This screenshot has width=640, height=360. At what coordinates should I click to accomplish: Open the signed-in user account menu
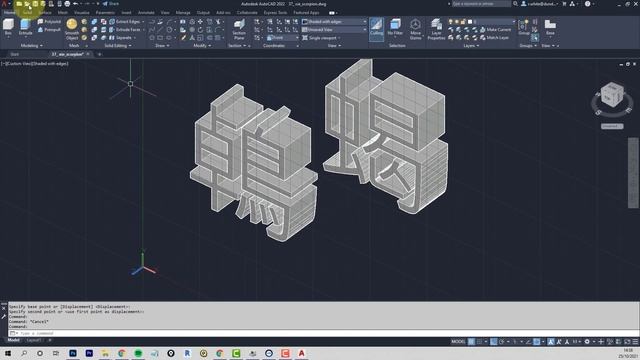(540, 4)
